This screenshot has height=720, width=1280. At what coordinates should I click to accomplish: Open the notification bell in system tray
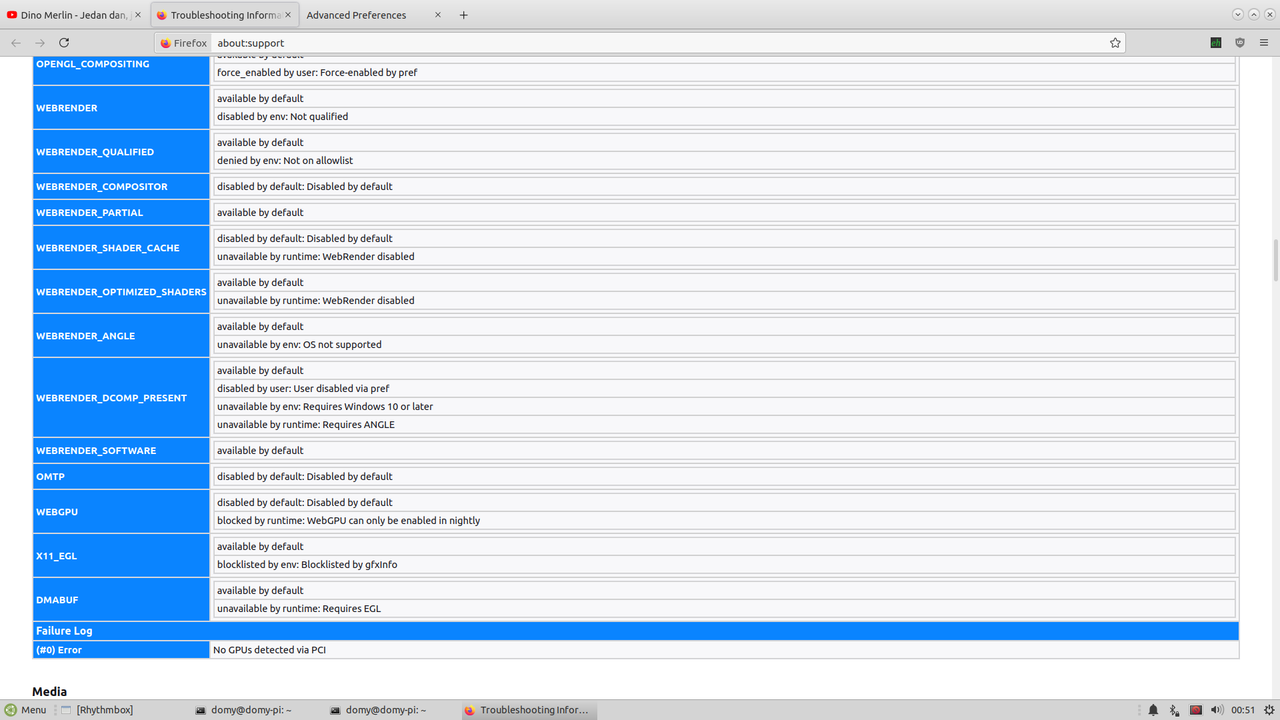pos(1152,710)
